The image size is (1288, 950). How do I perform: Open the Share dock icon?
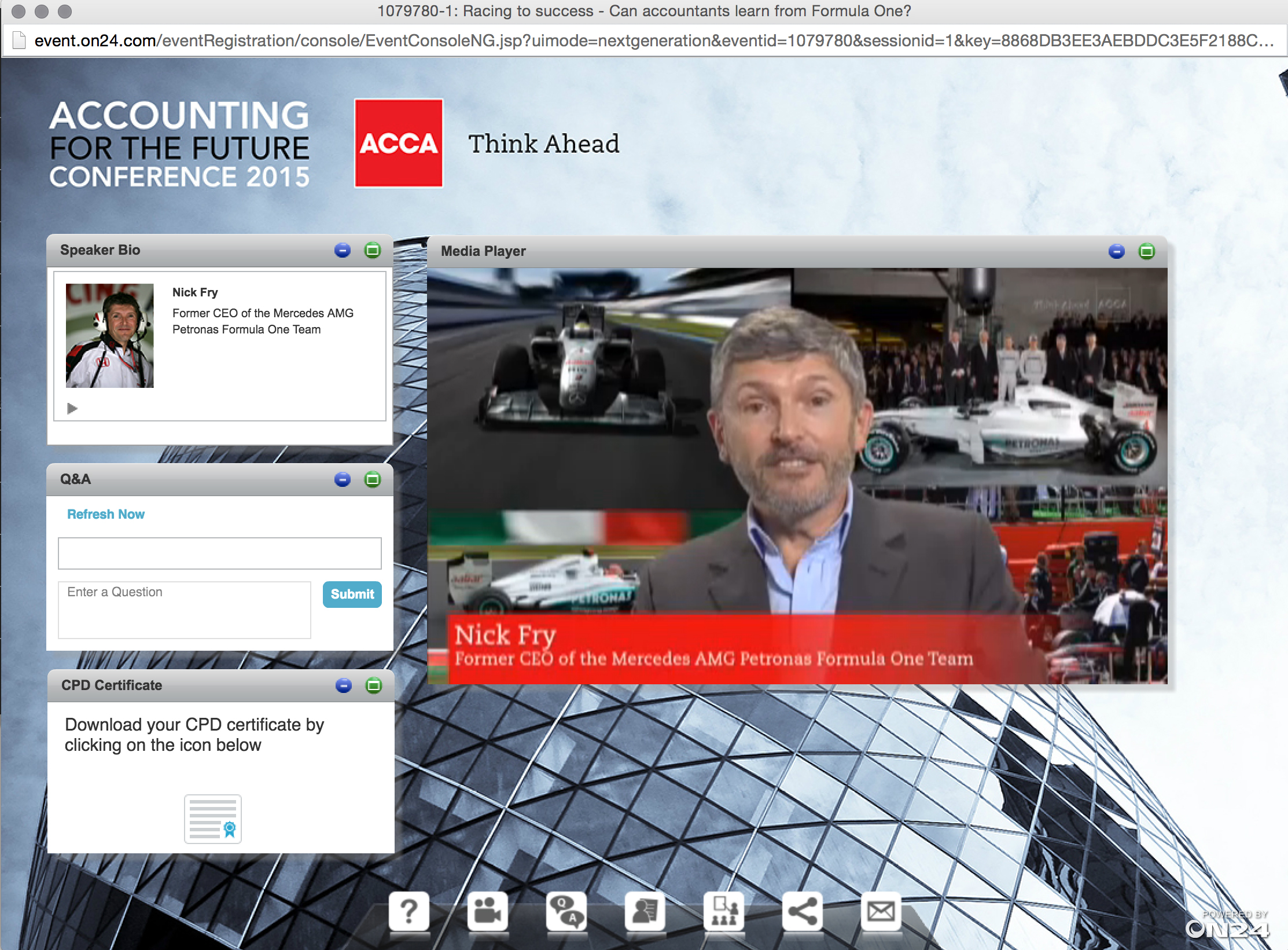point(803,912)
